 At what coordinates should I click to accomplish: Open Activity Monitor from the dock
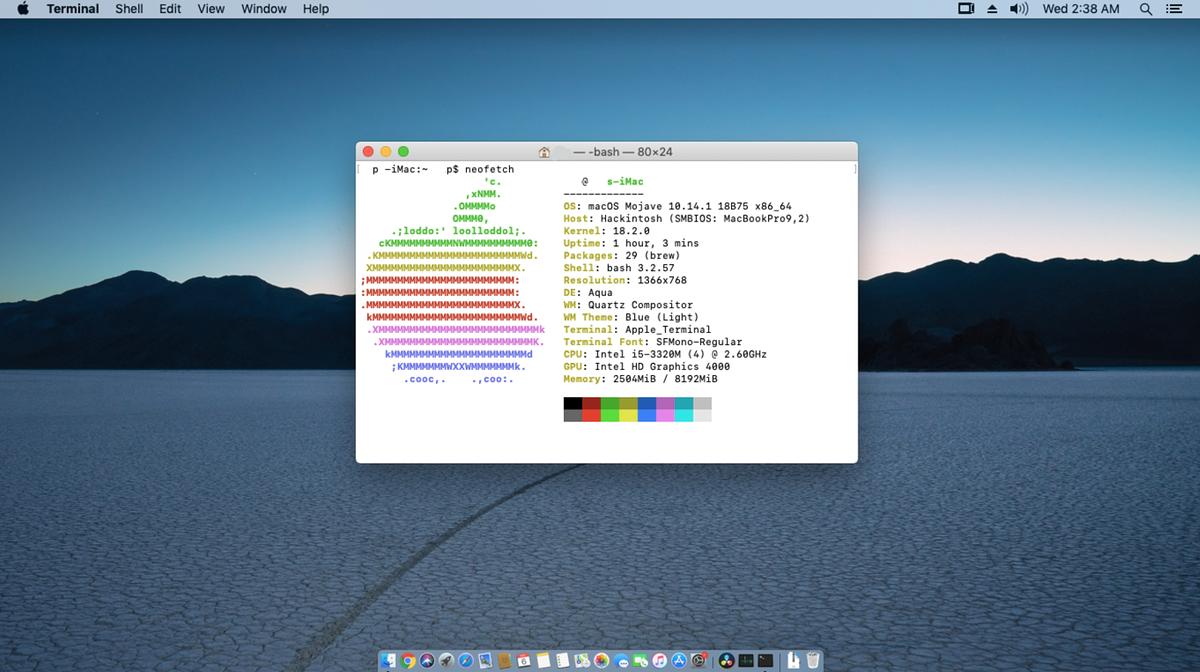click(x=746, y=660)
